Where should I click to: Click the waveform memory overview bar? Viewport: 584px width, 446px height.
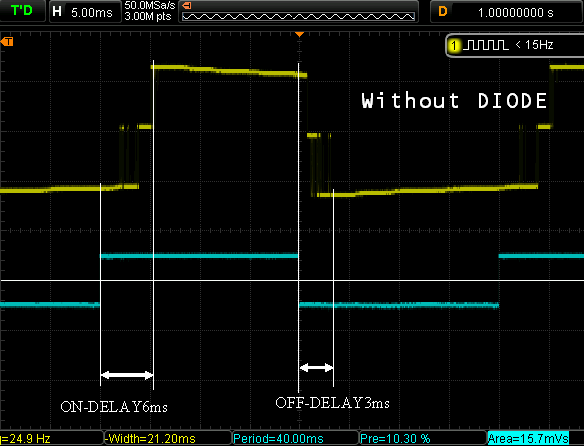[298, 16]
